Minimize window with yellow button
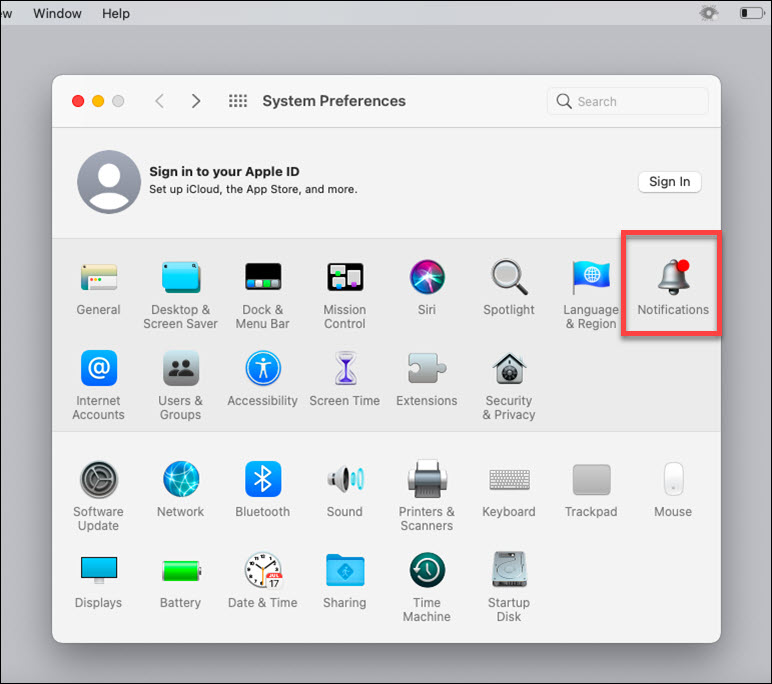Viewport: 772px width, 684px height. [x=98, y=101]
